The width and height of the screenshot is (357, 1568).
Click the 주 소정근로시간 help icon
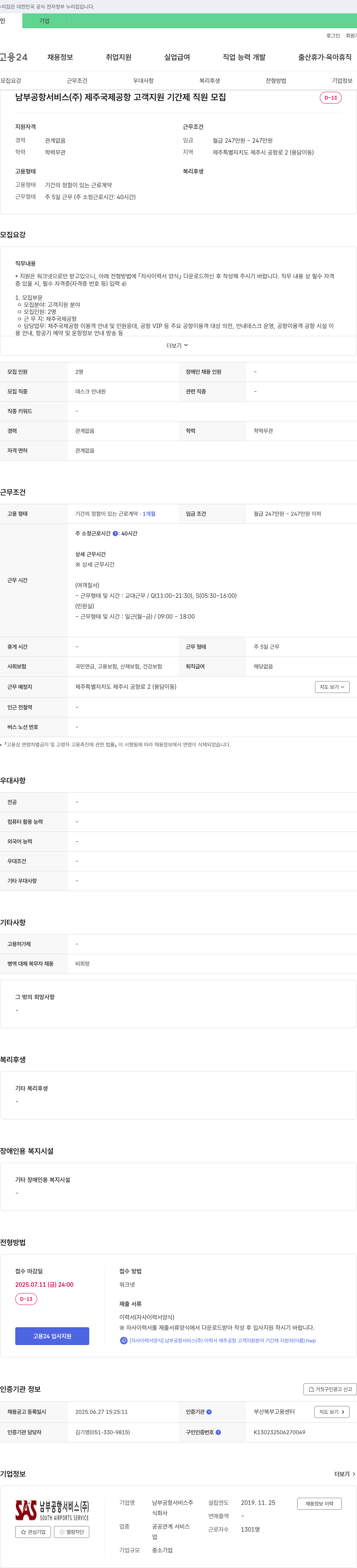[116, 534]
